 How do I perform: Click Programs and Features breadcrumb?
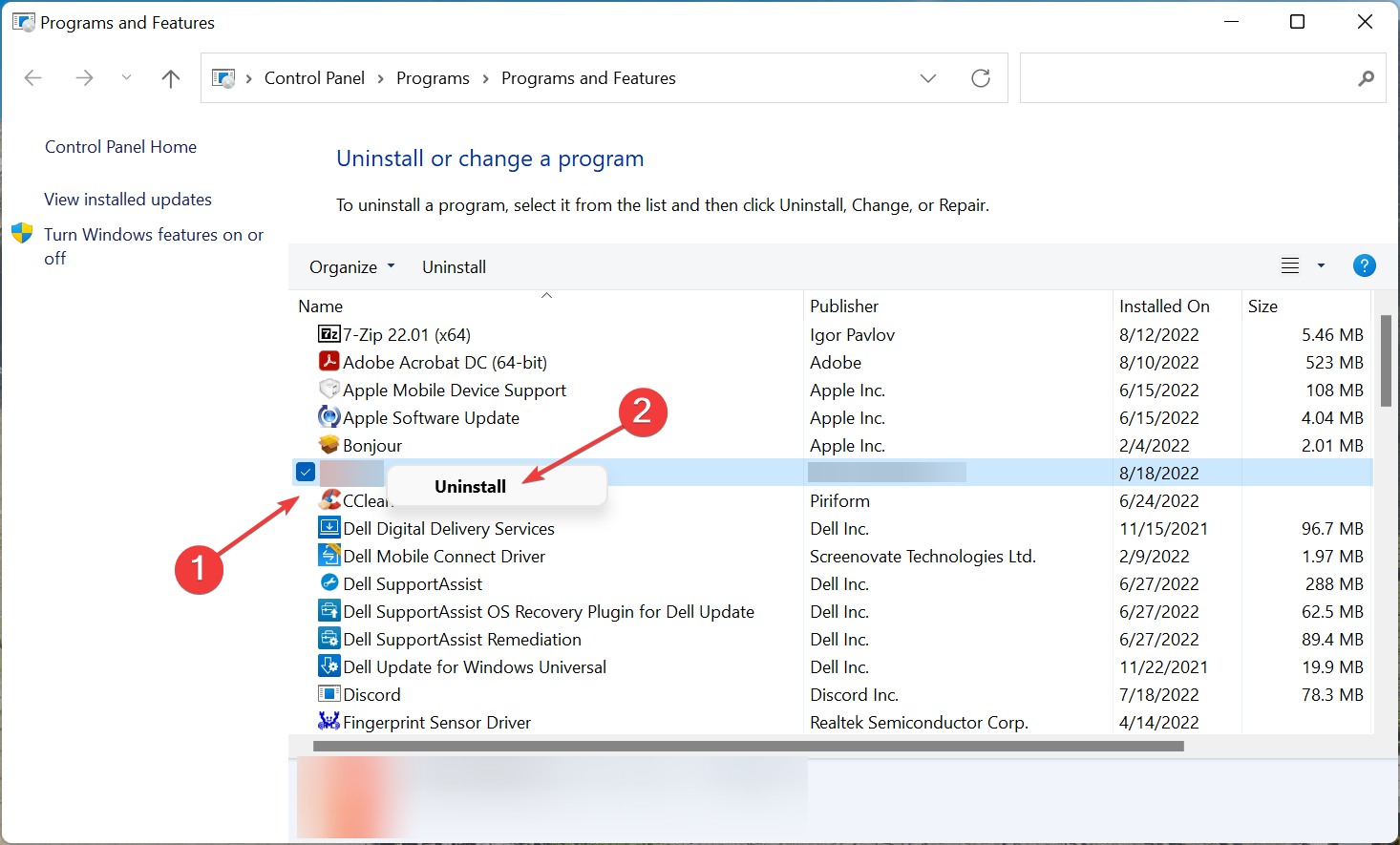[x=588, y=78]
